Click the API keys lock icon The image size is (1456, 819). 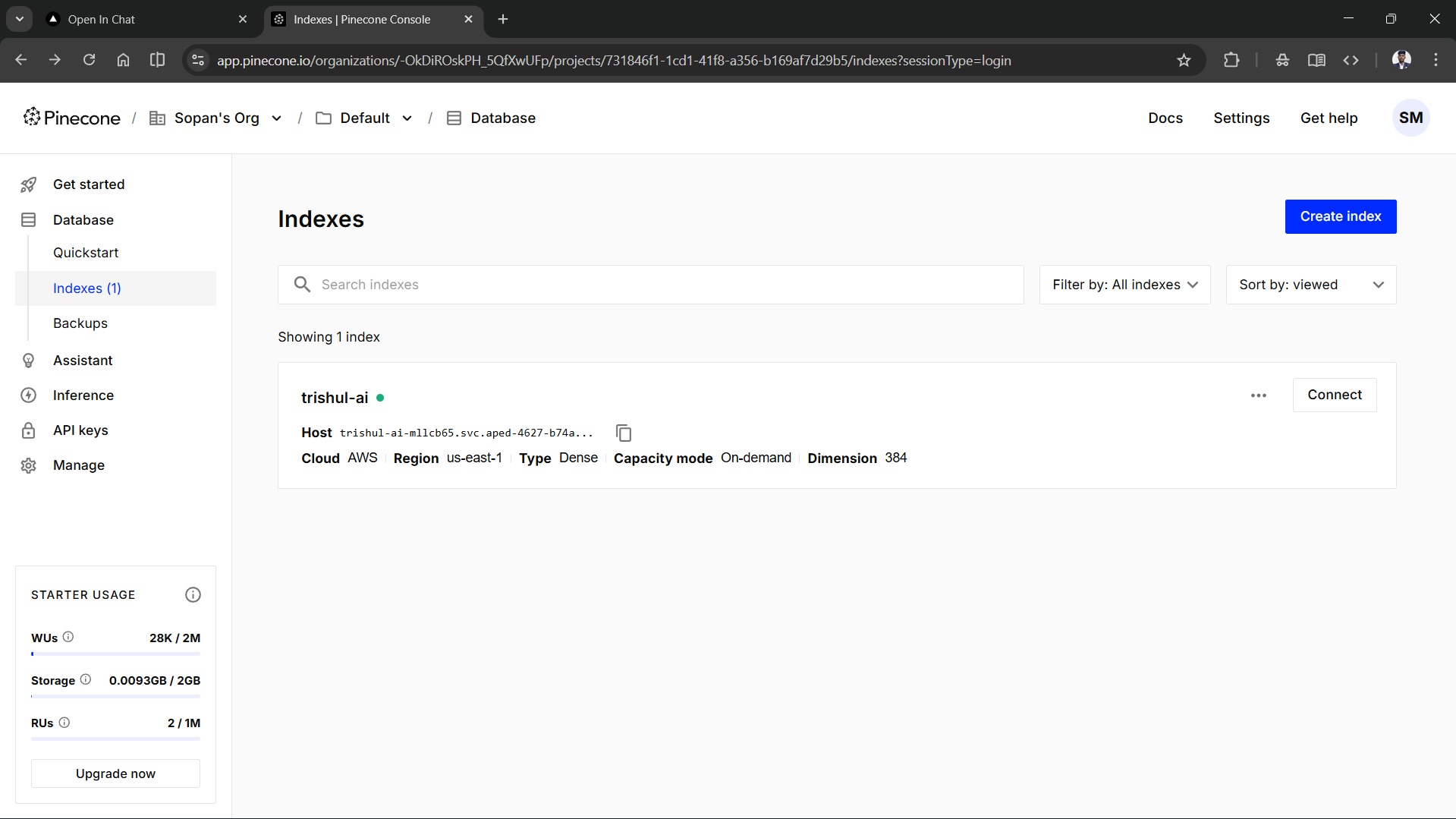[x=29, y=430]
